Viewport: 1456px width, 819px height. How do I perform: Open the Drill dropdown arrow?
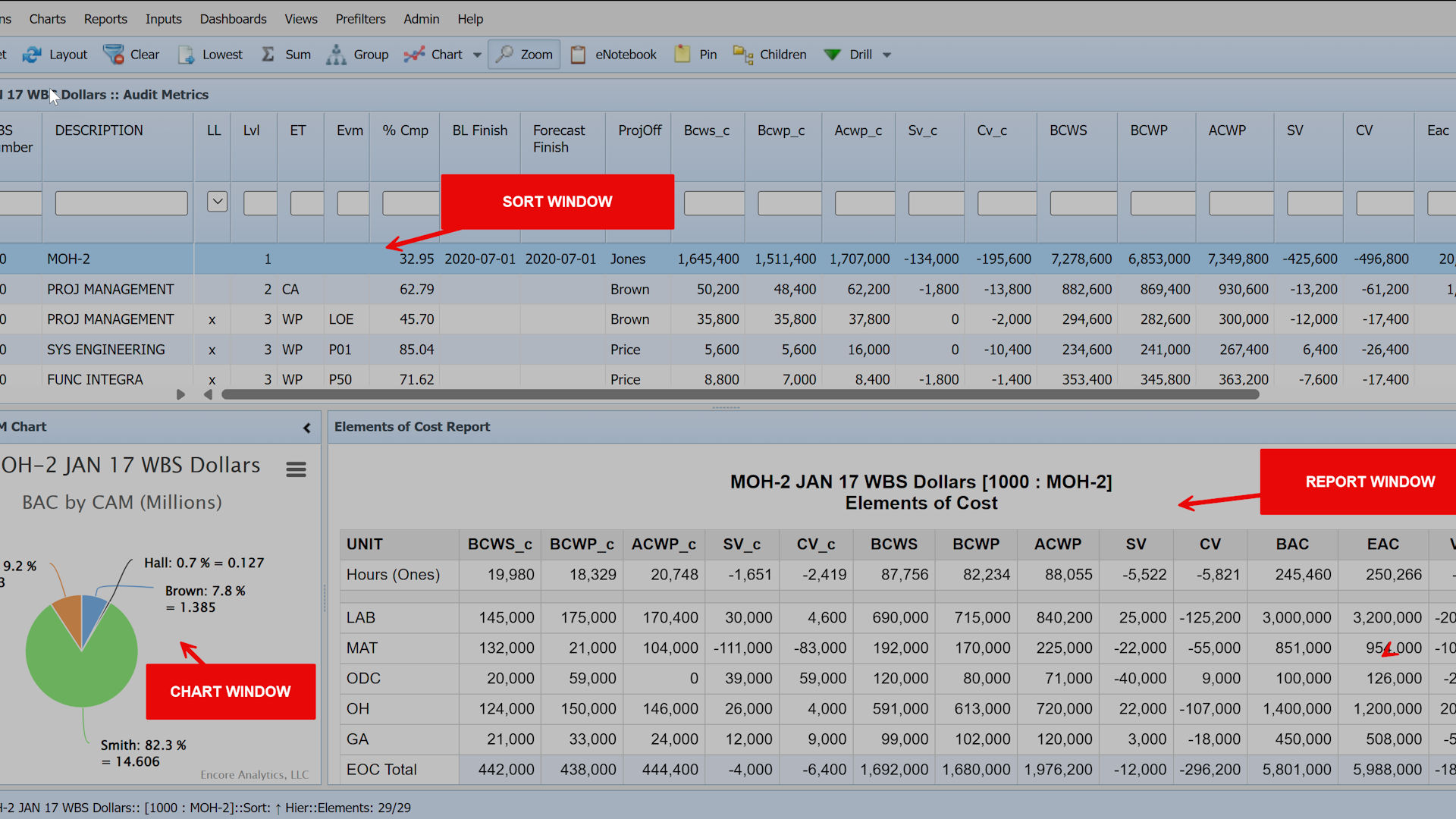pyautogui.click(x=887, y=55)
